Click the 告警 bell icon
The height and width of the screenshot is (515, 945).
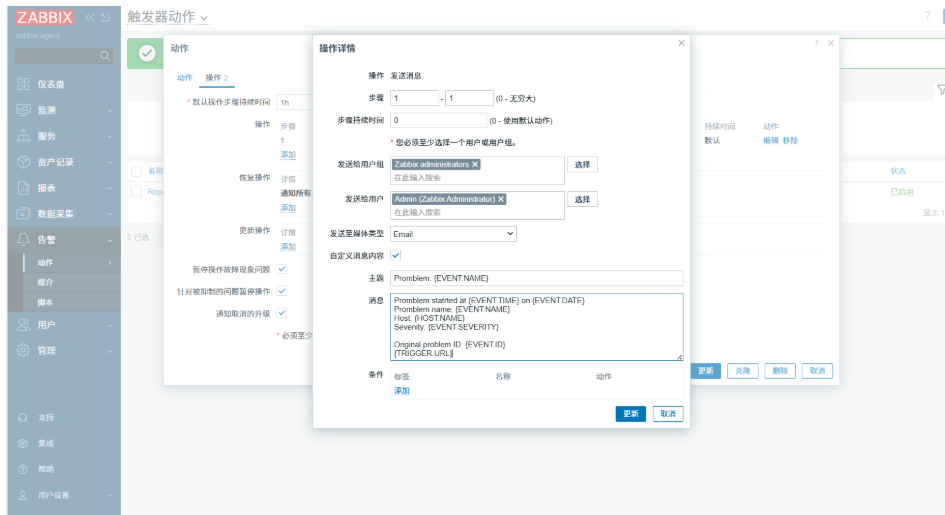[x=23, y=240]
